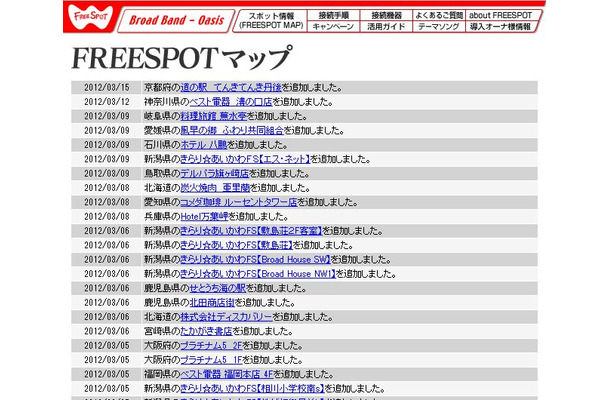Open the 岐阜県 料理旅館 link
610x400 pixels.
pos(214,116)
